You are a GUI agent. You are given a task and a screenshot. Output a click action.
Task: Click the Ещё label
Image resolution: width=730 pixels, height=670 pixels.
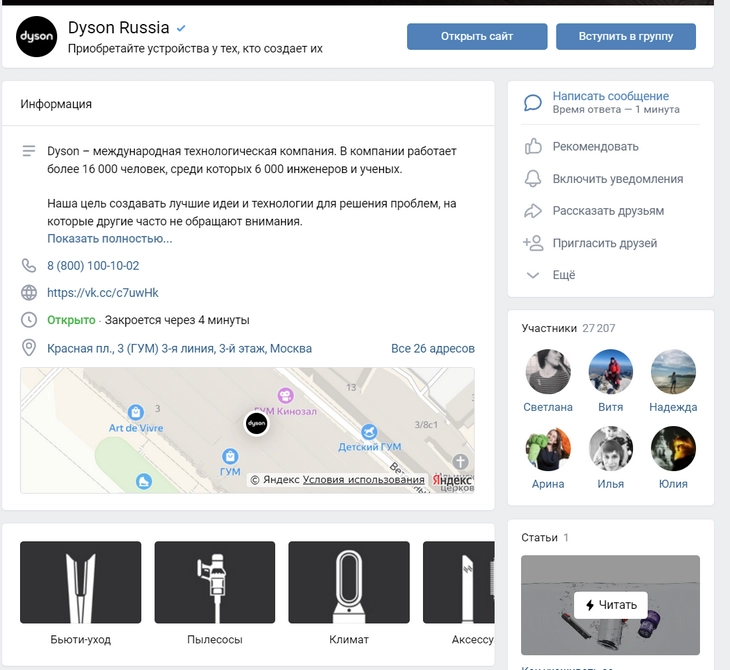(564, 275)
